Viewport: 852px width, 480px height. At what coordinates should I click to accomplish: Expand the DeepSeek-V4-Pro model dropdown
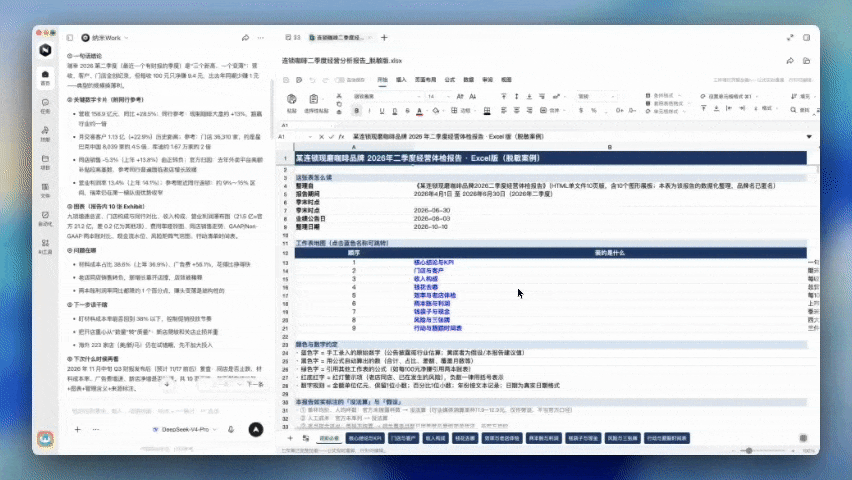(185, 429)
